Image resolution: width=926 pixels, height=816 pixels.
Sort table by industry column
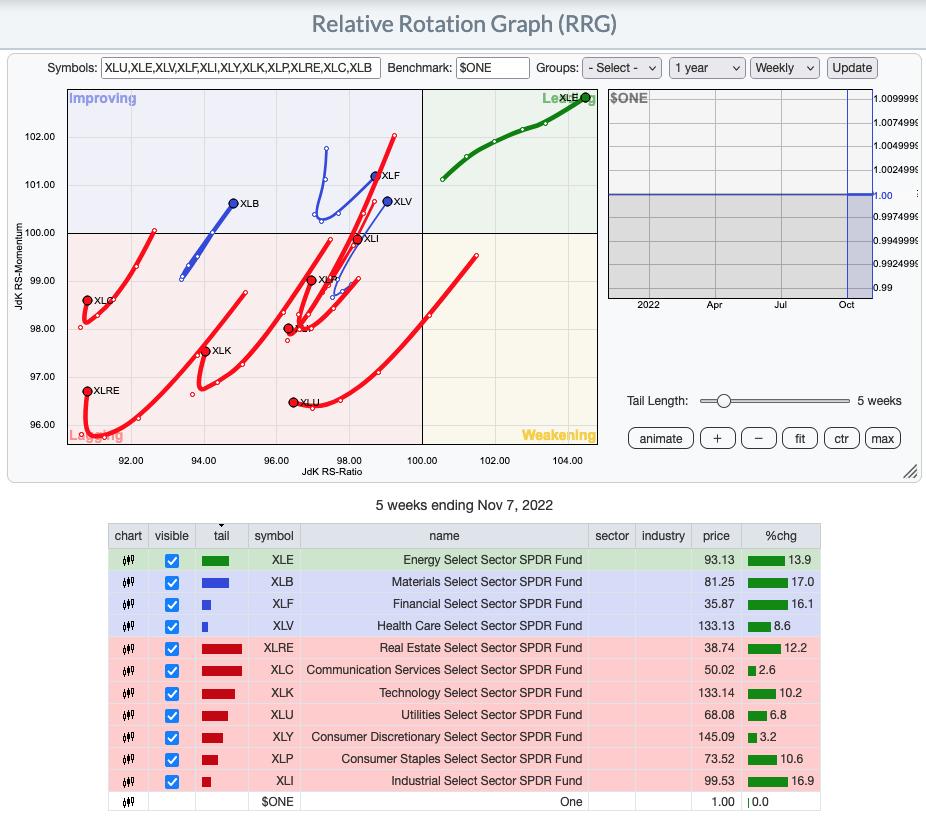[x=663, y=536]
